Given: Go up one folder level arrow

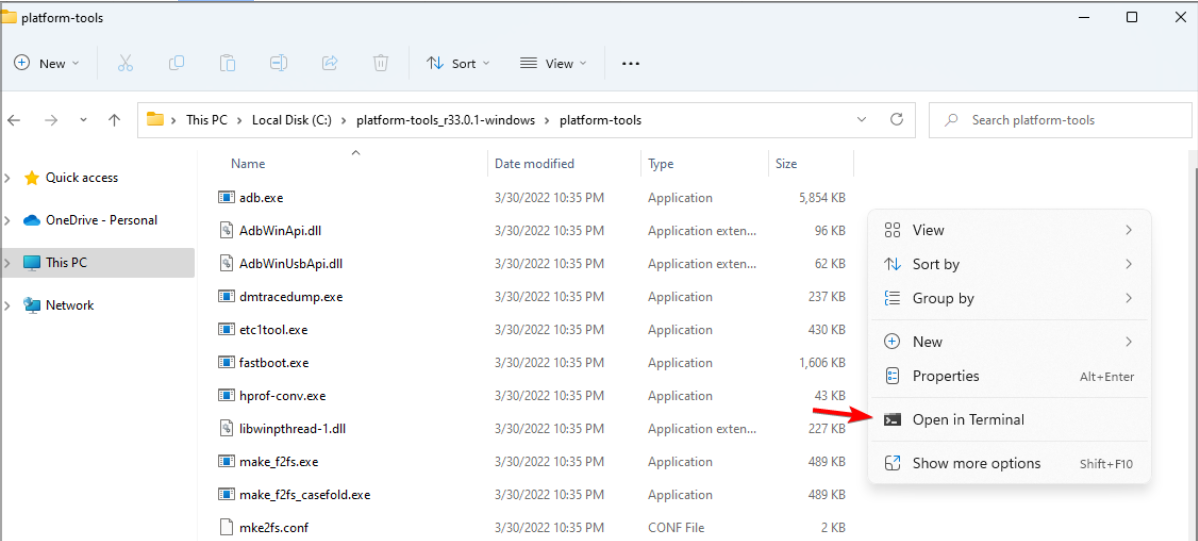Looking at the screenshot, I should (114, 120).
